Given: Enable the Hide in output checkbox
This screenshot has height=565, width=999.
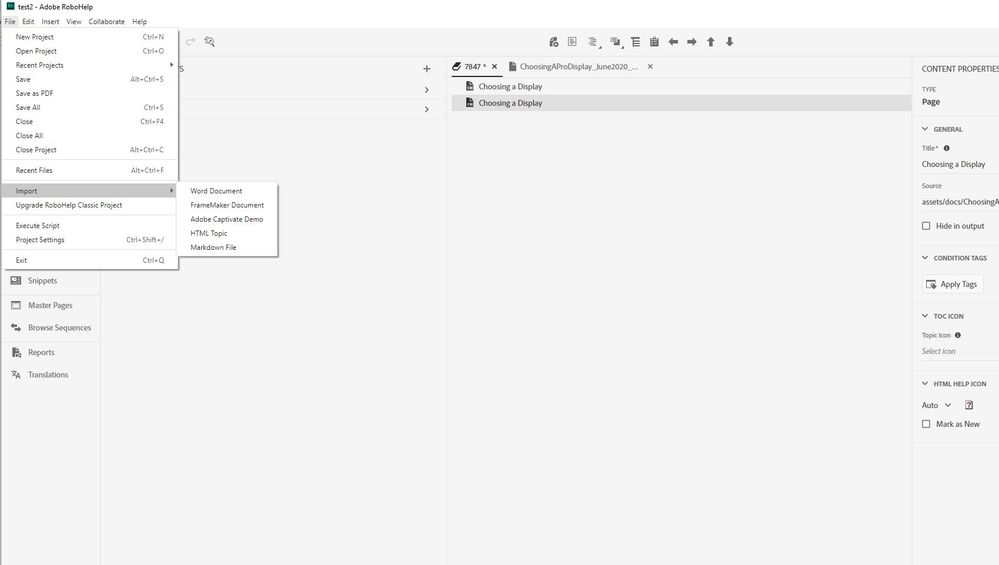Looking at the screenshot, I should coord(926,226).
